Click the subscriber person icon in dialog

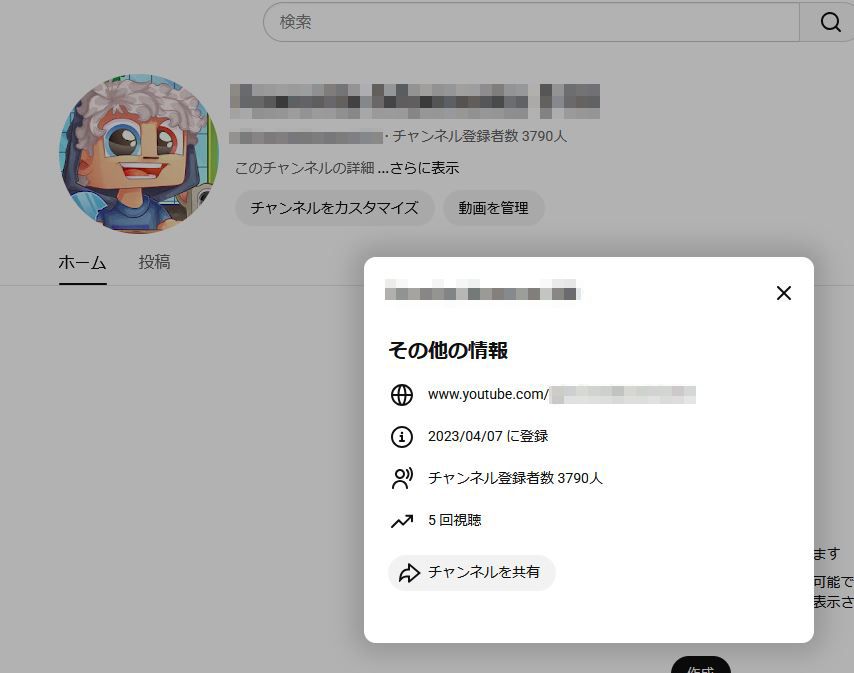(402, 479)
